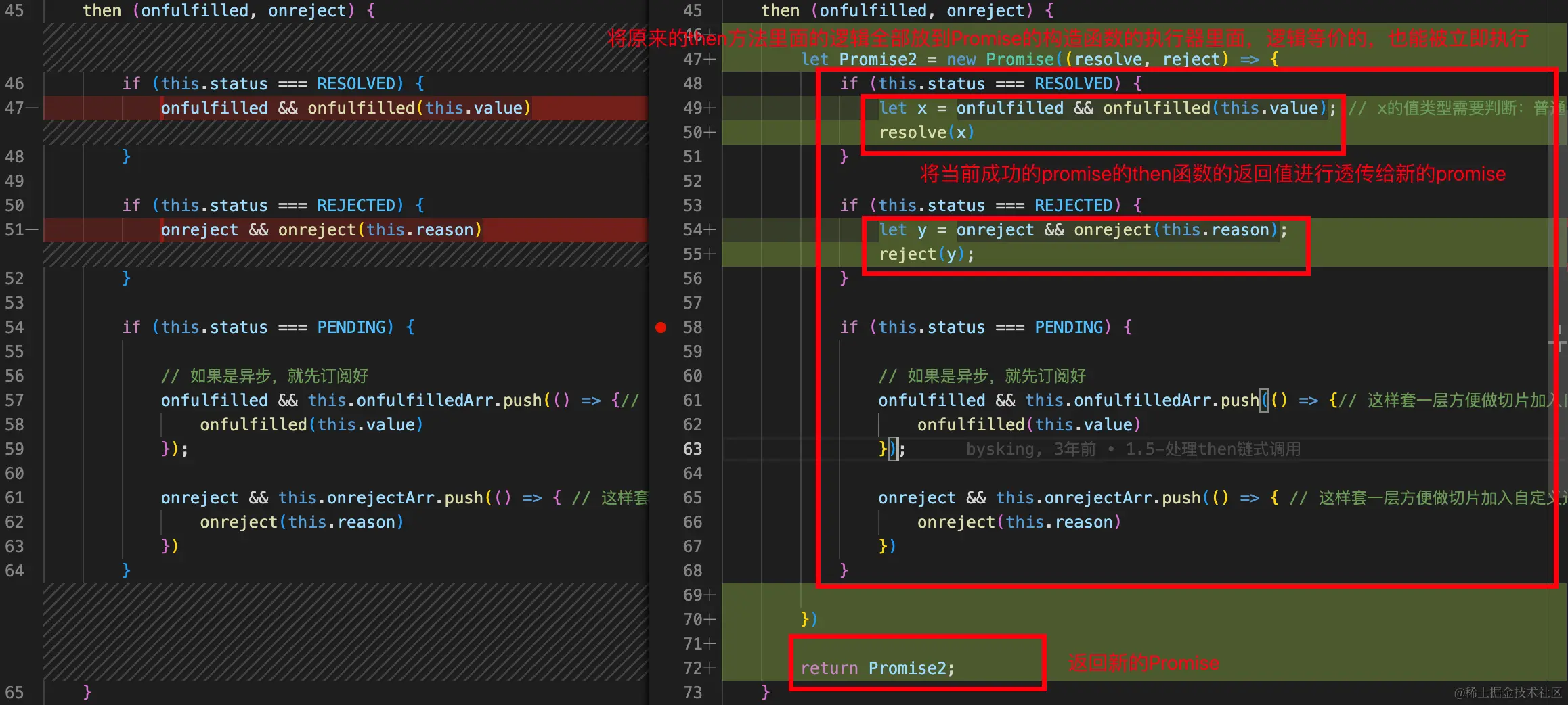This screenshot has width=1568, height=705.
Task: Select the "let y = onreject && onreject(this.reason);" line
Action: click(x=1083, y=230)
